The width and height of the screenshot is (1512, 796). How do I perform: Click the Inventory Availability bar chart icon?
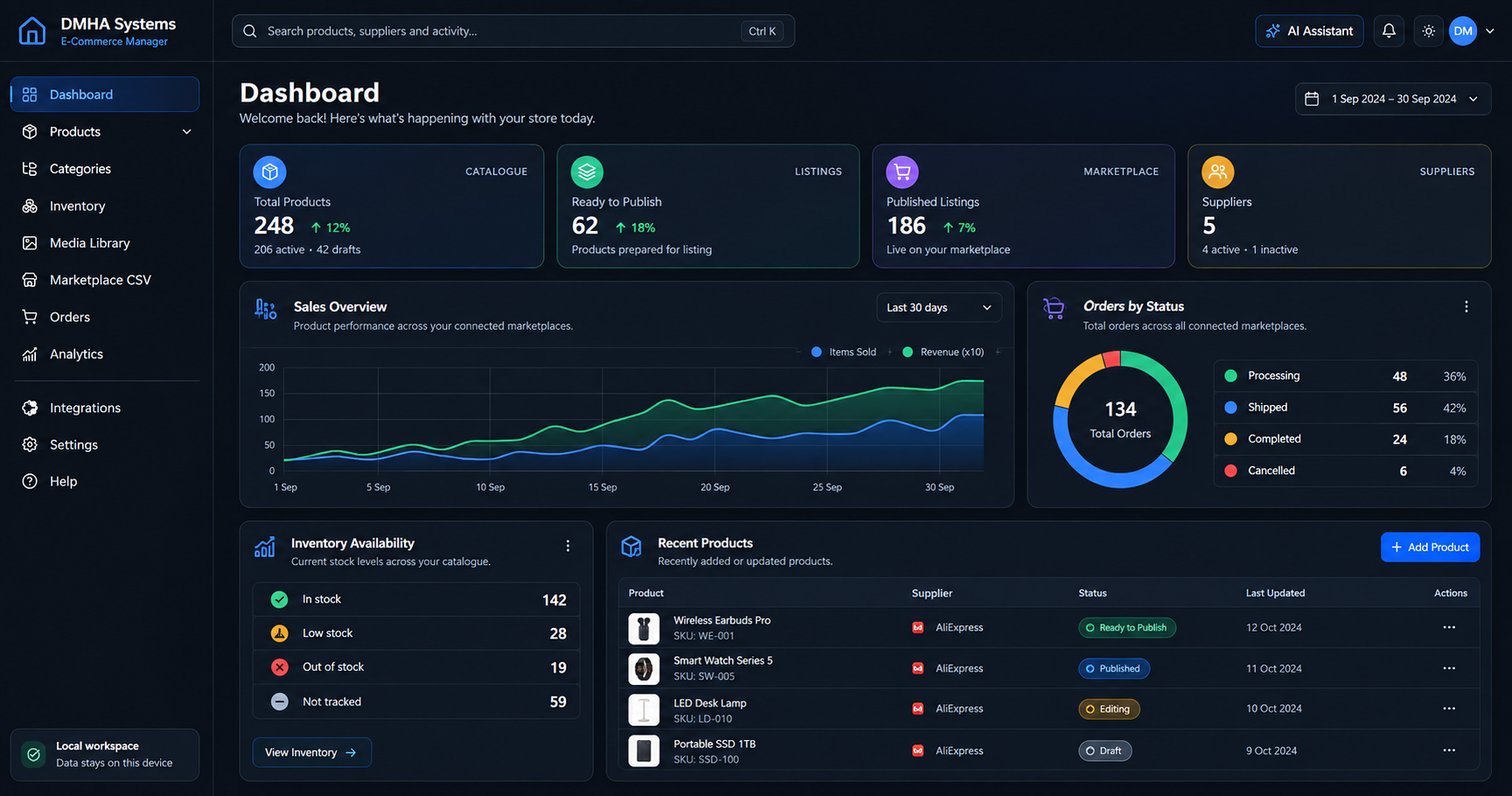pyautogui.click(x=264, y=547)
